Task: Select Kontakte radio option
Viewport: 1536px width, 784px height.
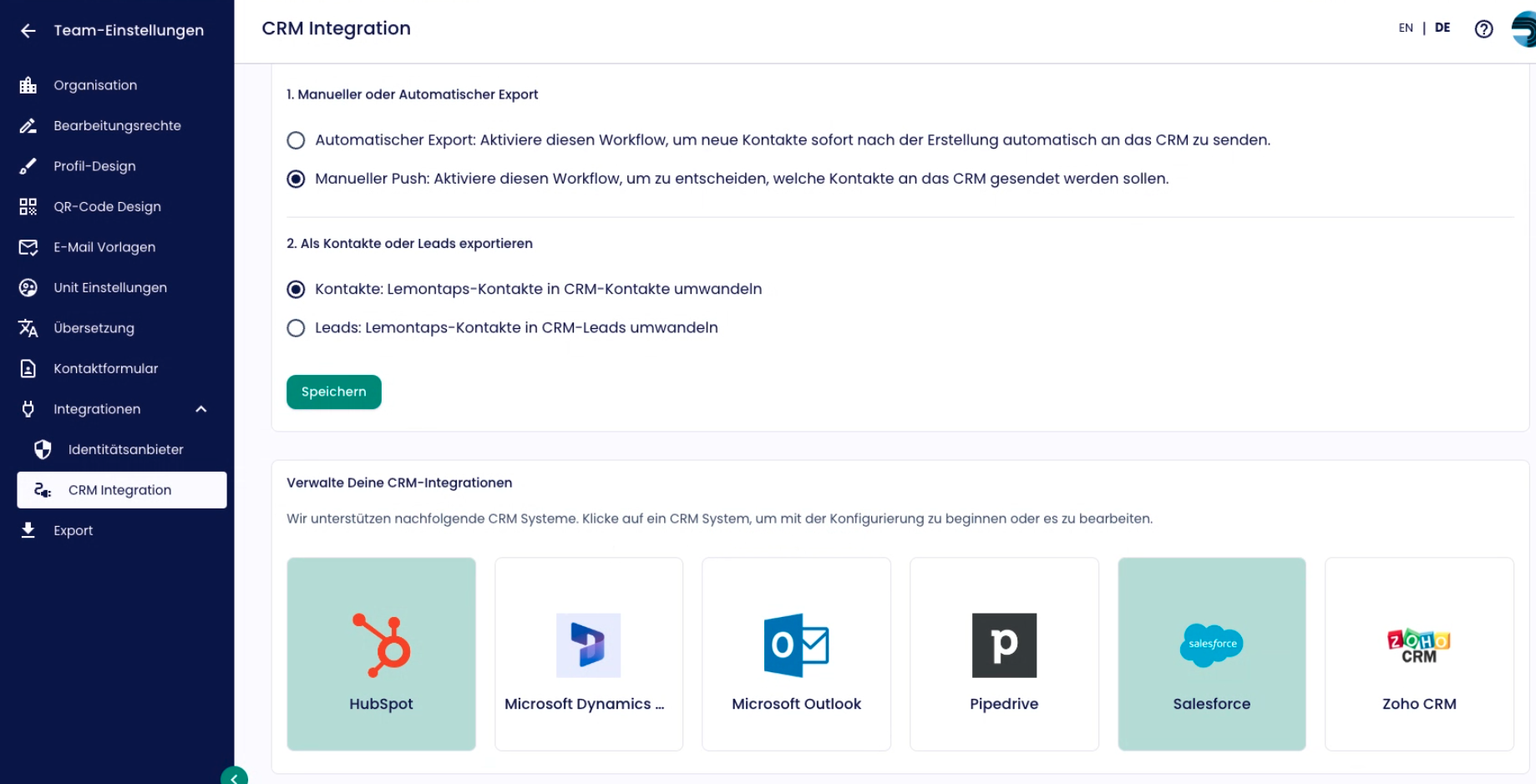Action: (296, 289)
